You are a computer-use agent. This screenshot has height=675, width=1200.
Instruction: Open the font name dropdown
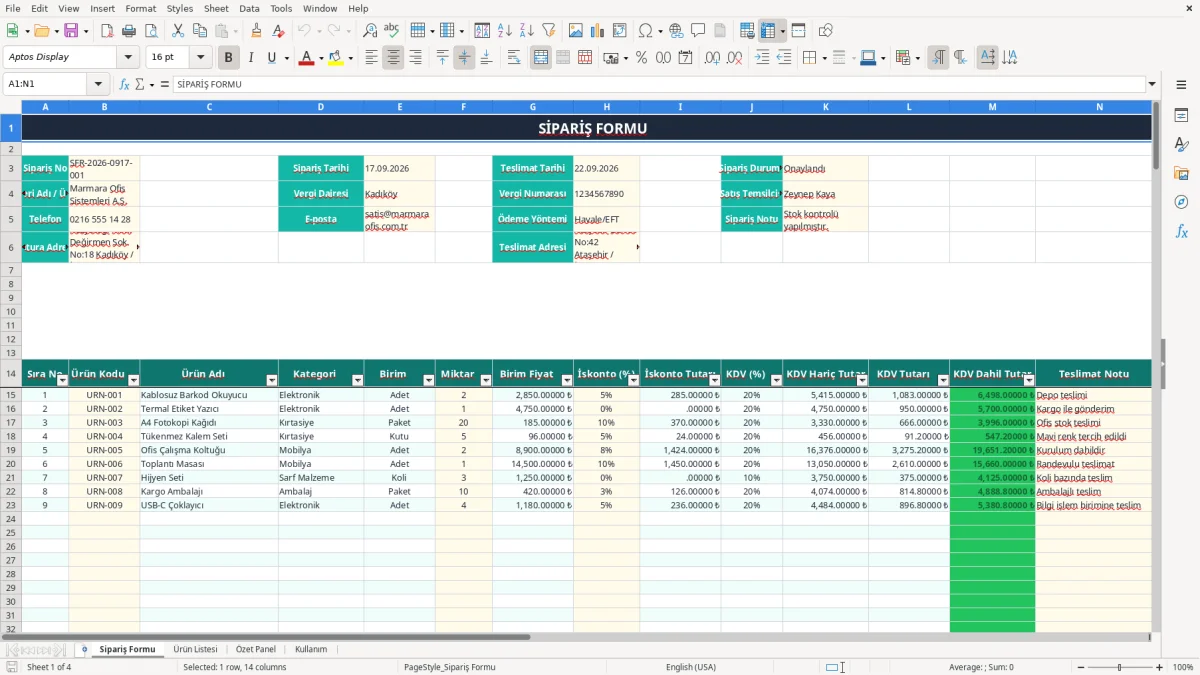128,58
